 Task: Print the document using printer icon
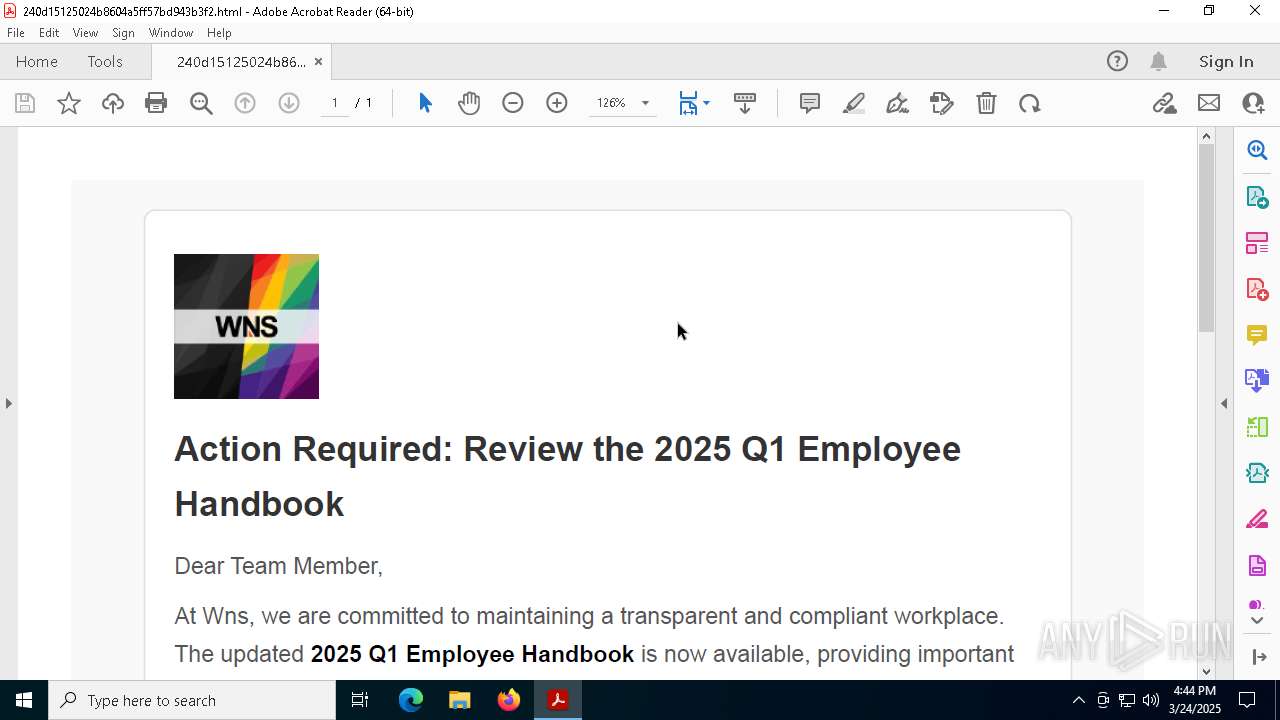click(156, 103)
